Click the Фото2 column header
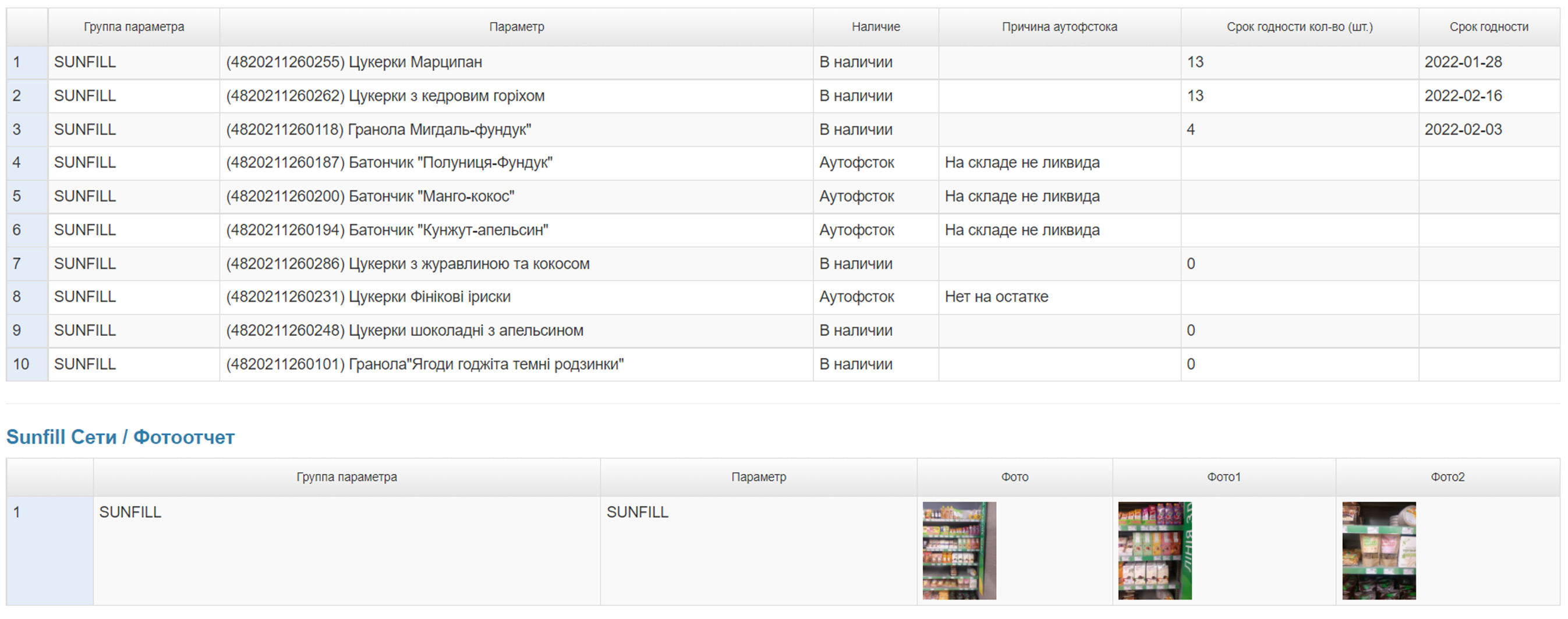Image resolution: width=1568 pixels, height=619 pixels. [x=1447, y=477]
